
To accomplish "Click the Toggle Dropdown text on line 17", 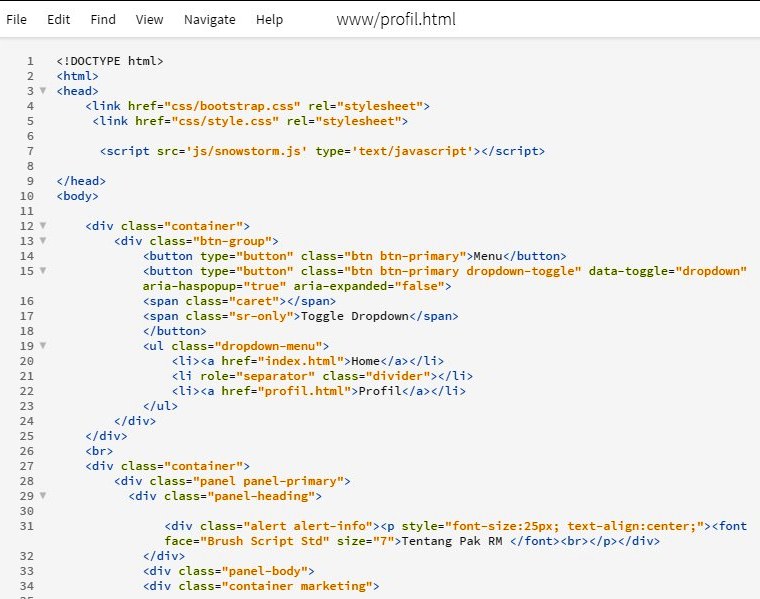I will point(355,316).
